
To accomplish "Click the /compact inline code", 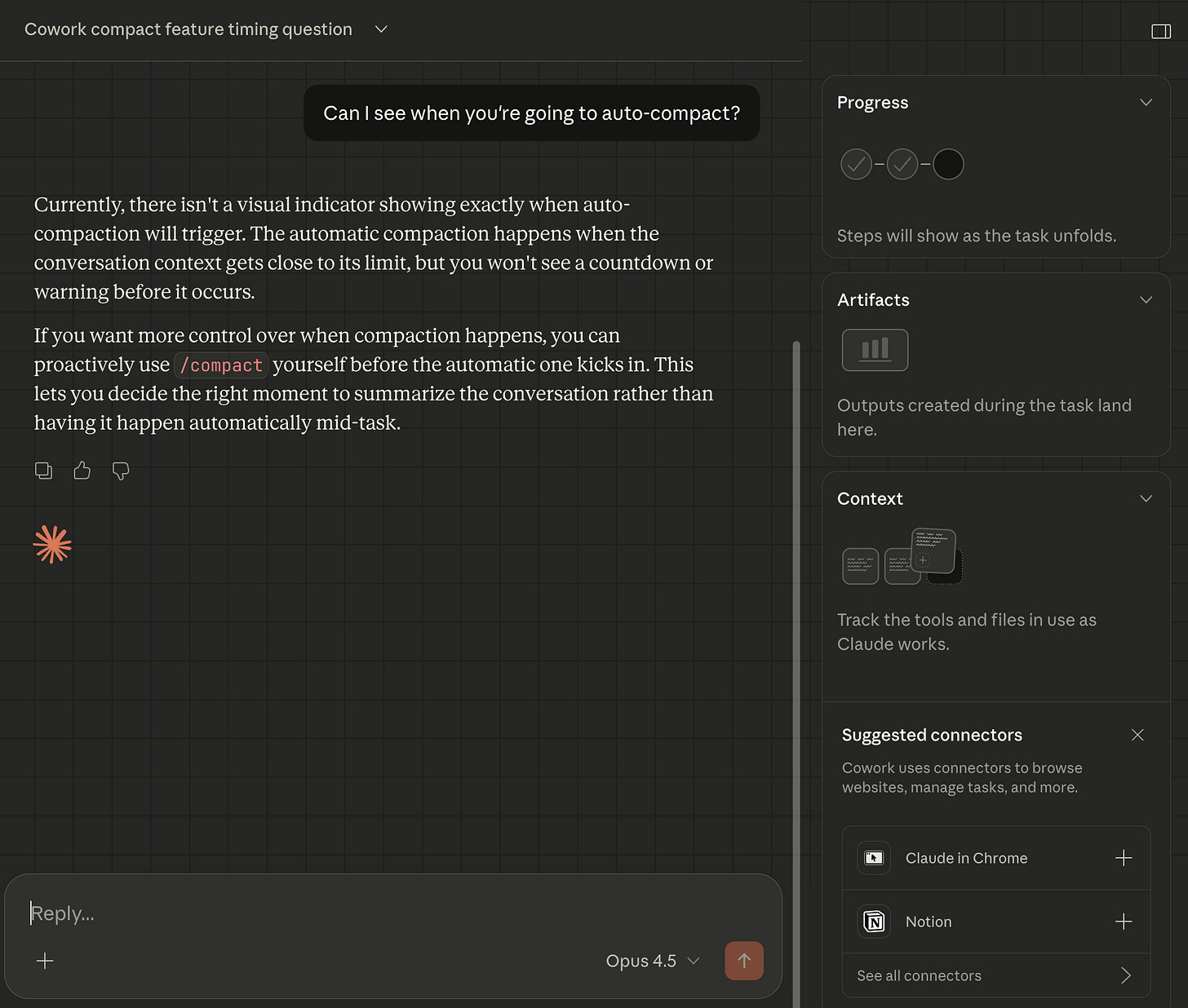I will (221, 365).
